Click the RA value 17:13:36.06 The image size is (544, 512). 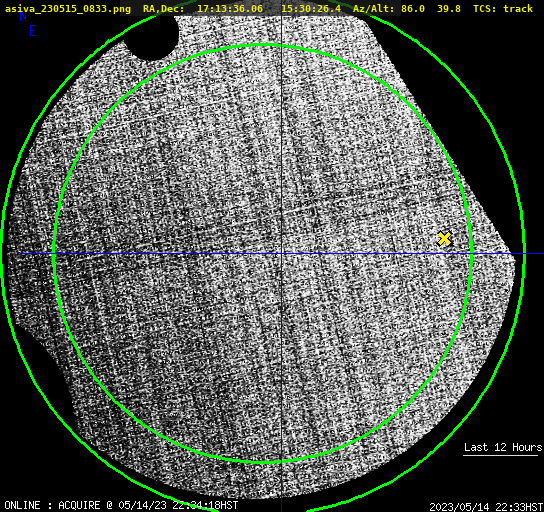pos(230,9)
